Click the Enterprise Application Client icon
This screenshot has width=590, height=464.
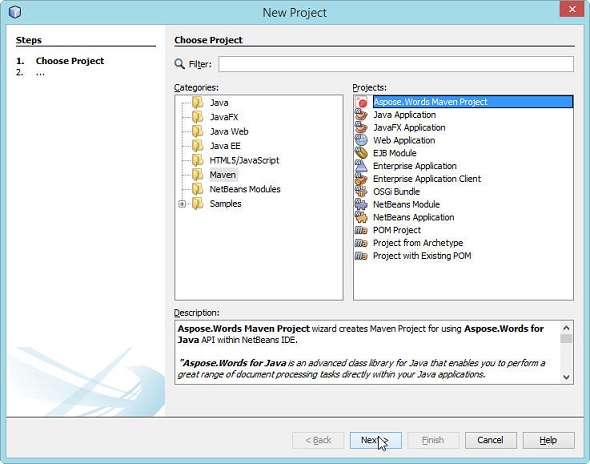(361, 179)
